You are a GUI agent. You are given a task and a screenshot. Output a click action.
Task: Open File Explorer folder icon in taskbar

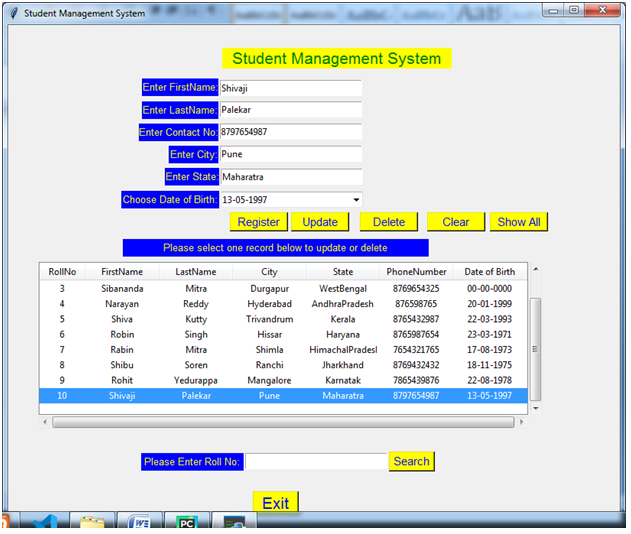(x=92, y=521)
